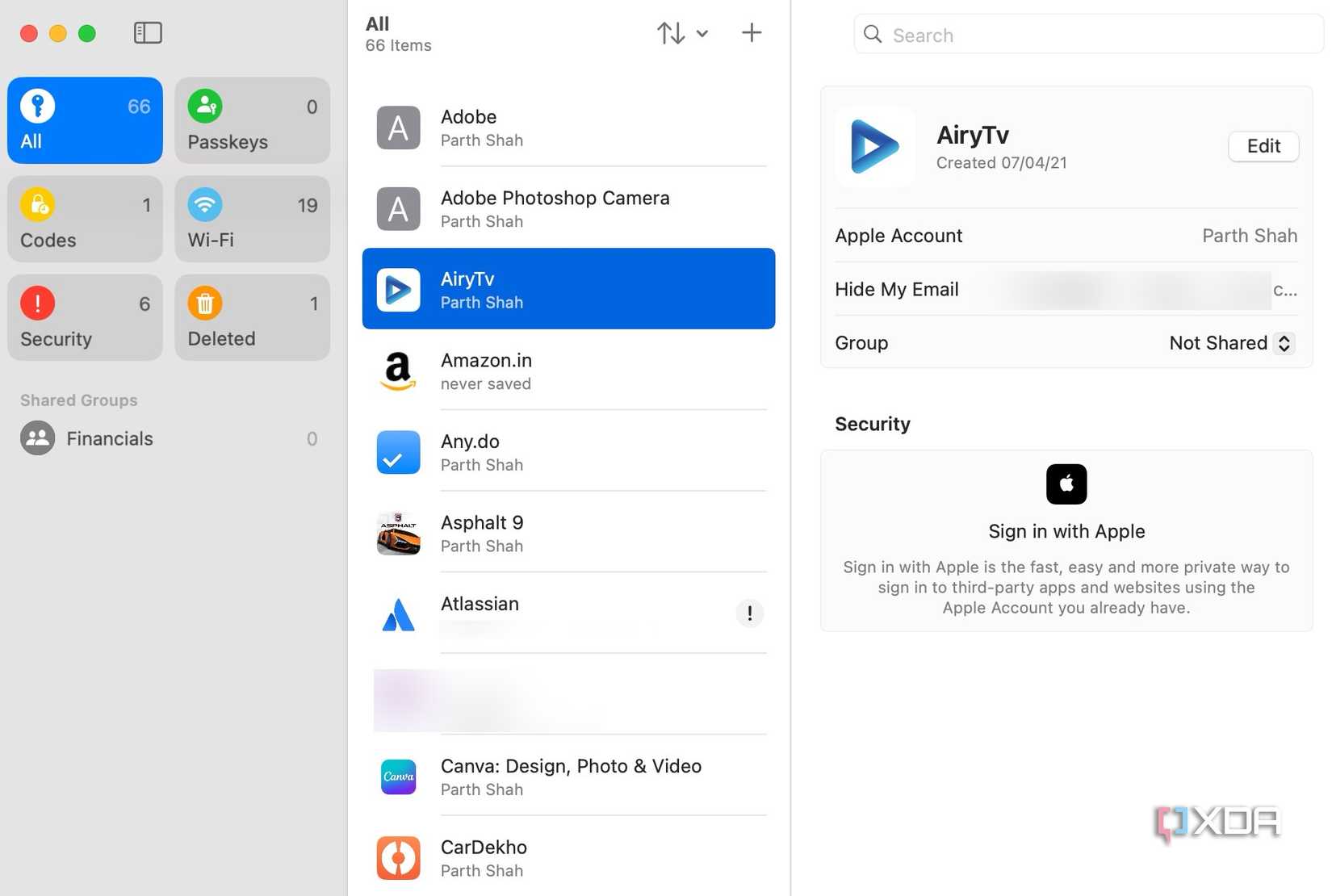The width and height of the screenshot is (1332, 896).
Task: Click the CarDekho app icon
Action: 399,858
